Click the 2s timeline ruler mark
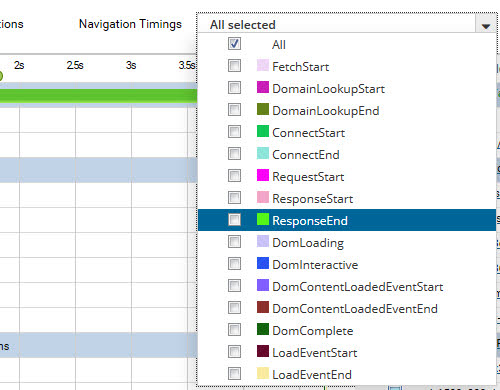Image resolution: width=500 pixels, height=390 pixels. (x=19, y=65)
